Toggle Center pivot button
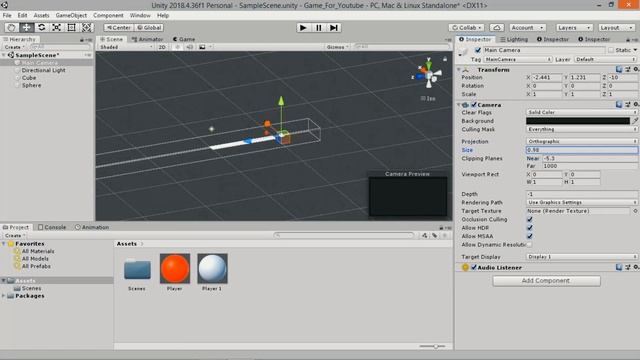Screen dimensions: 640x360 pyautogui.click(x=119, y=27)
